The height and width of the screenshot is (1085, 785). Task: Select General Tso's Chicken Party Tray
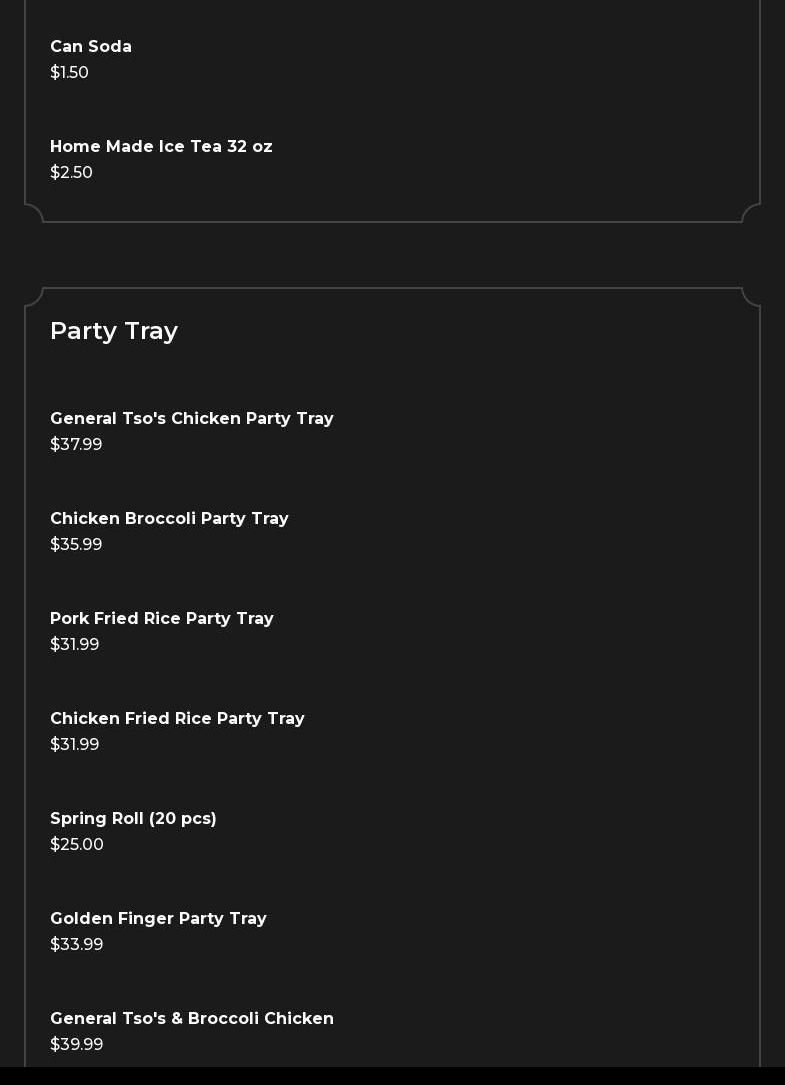[x=192, y=419]
